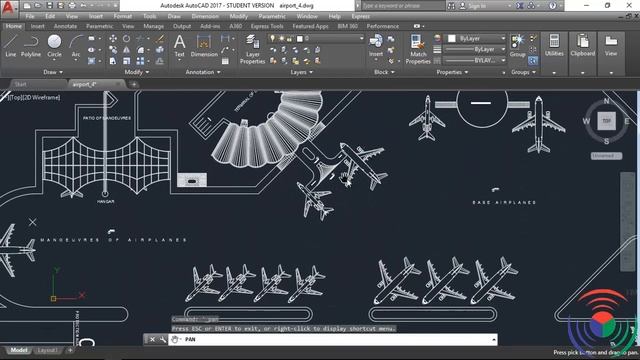Image resolution: width=640 pixels, height=360 pixels.
Task: Open the Tools menu
Action: pyautogui.click(x=149, y=16)
